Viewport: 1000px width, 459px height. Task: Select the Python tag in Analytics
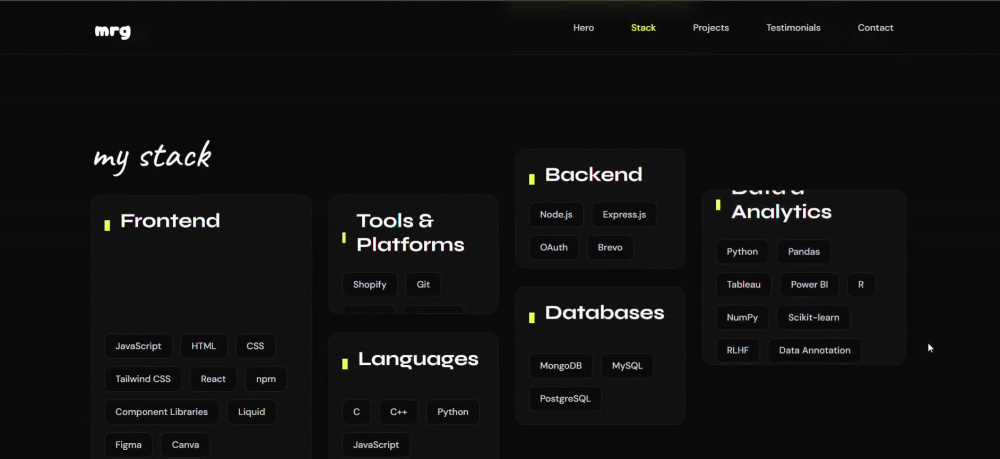(742, 252)
